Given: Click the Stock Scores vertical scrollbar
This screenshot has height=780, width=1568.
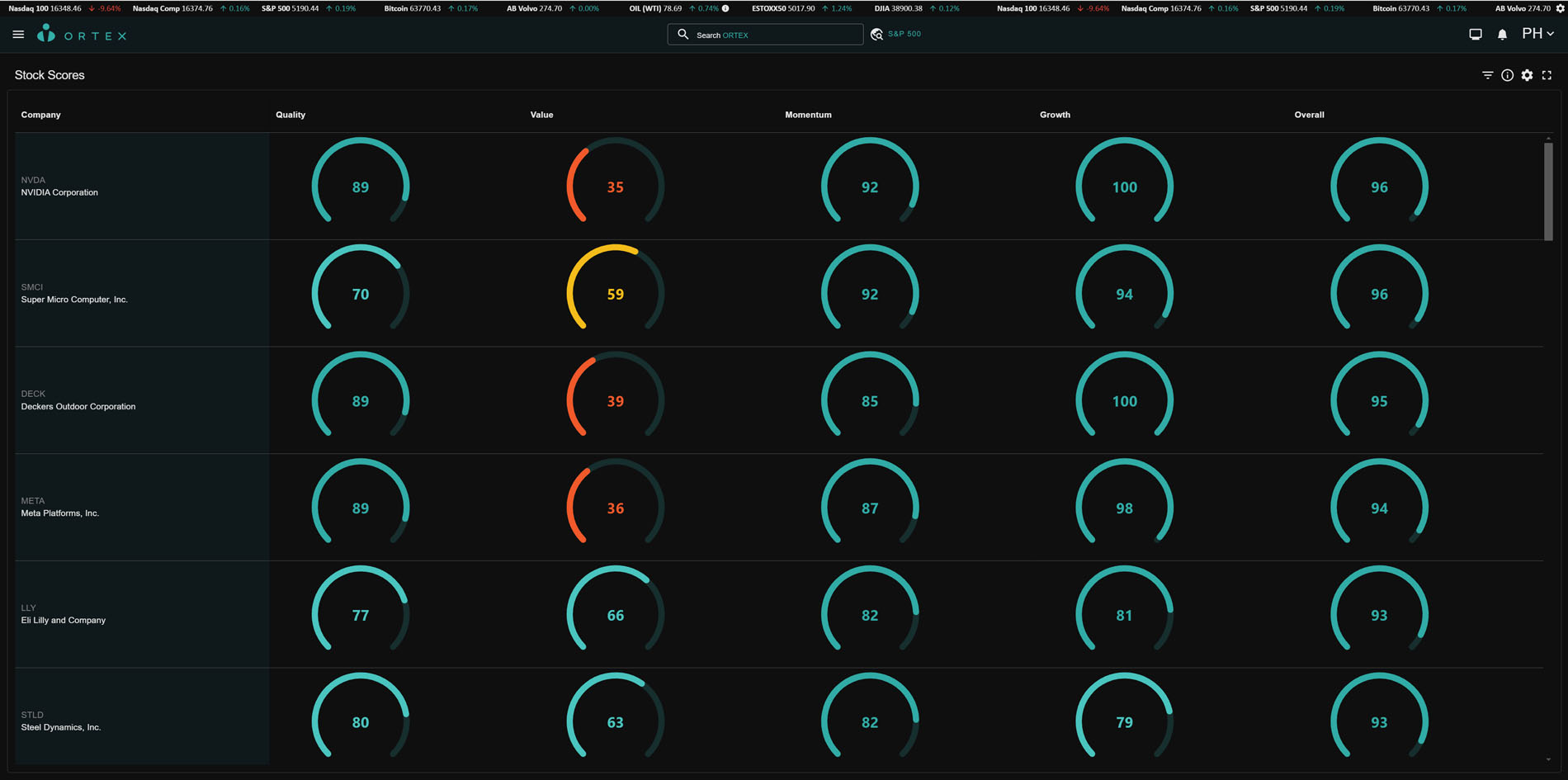Looking at the screenshot, I should tap(1548, 191).
